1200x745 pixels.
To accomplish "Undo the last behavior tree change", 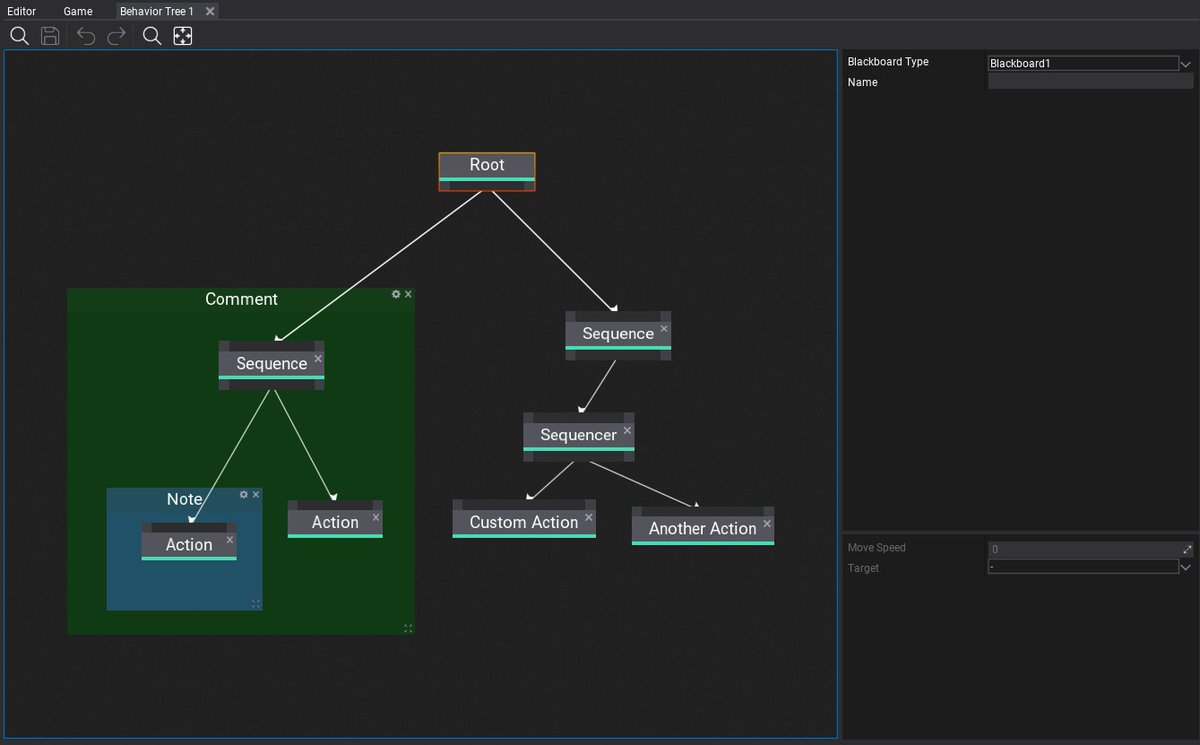I will click(85, 36).
